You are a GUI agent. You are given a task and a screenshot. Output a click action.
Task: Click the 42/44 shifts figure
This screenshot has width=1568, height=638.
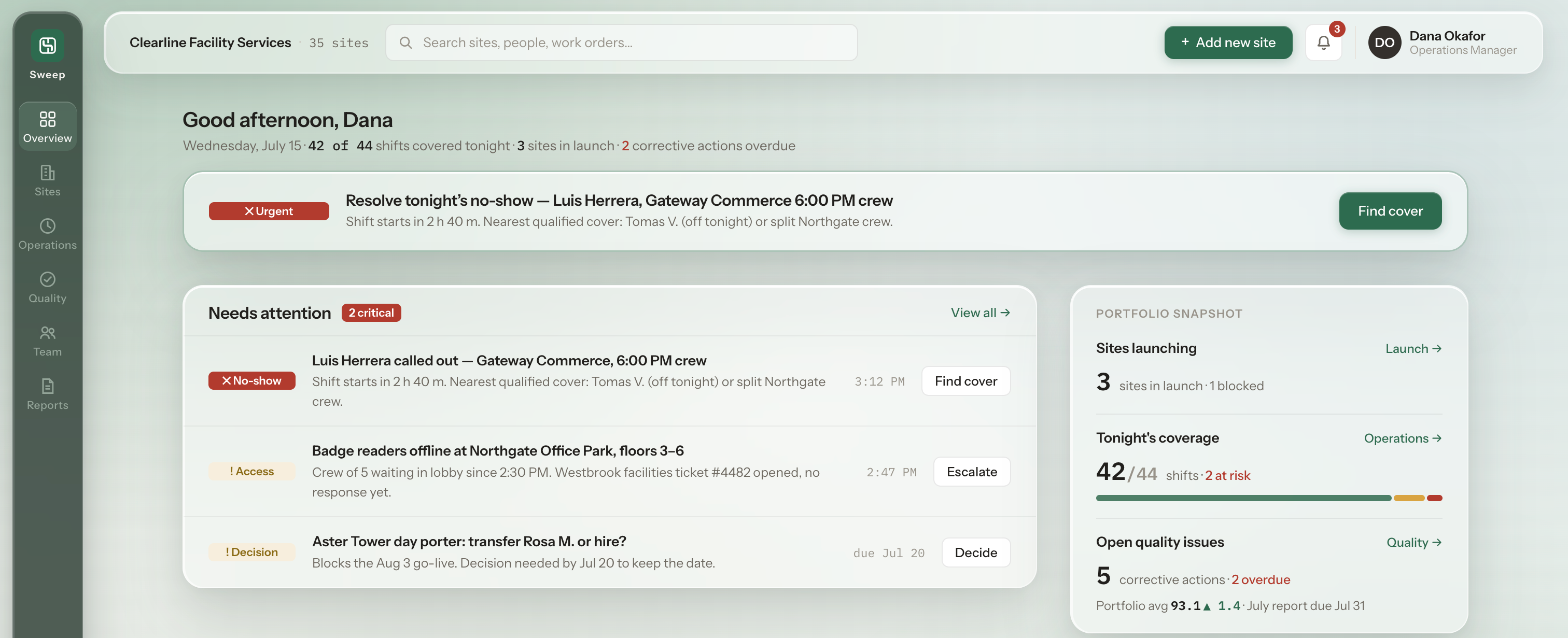(x=1126, y=472)
